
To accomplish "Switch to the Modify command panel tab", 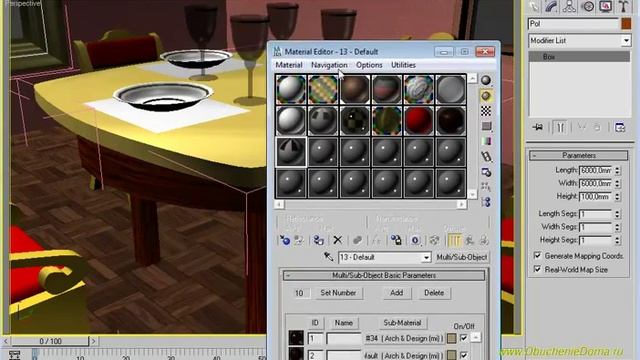I will tap(551, 6).
